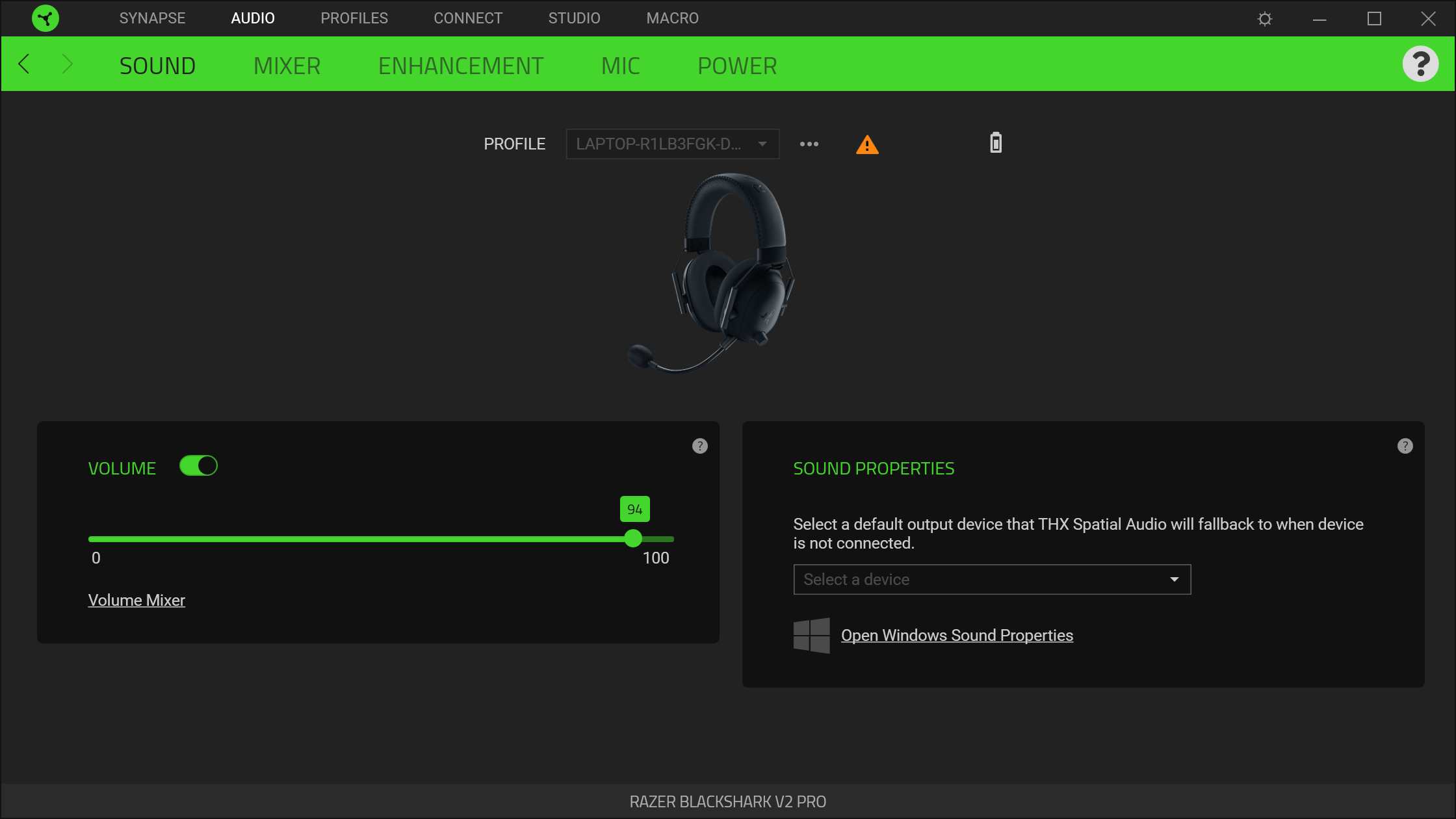1456x819 pixels.
Task: Switch to the ENHANCEMENT tab
Action: click(460, 64)
